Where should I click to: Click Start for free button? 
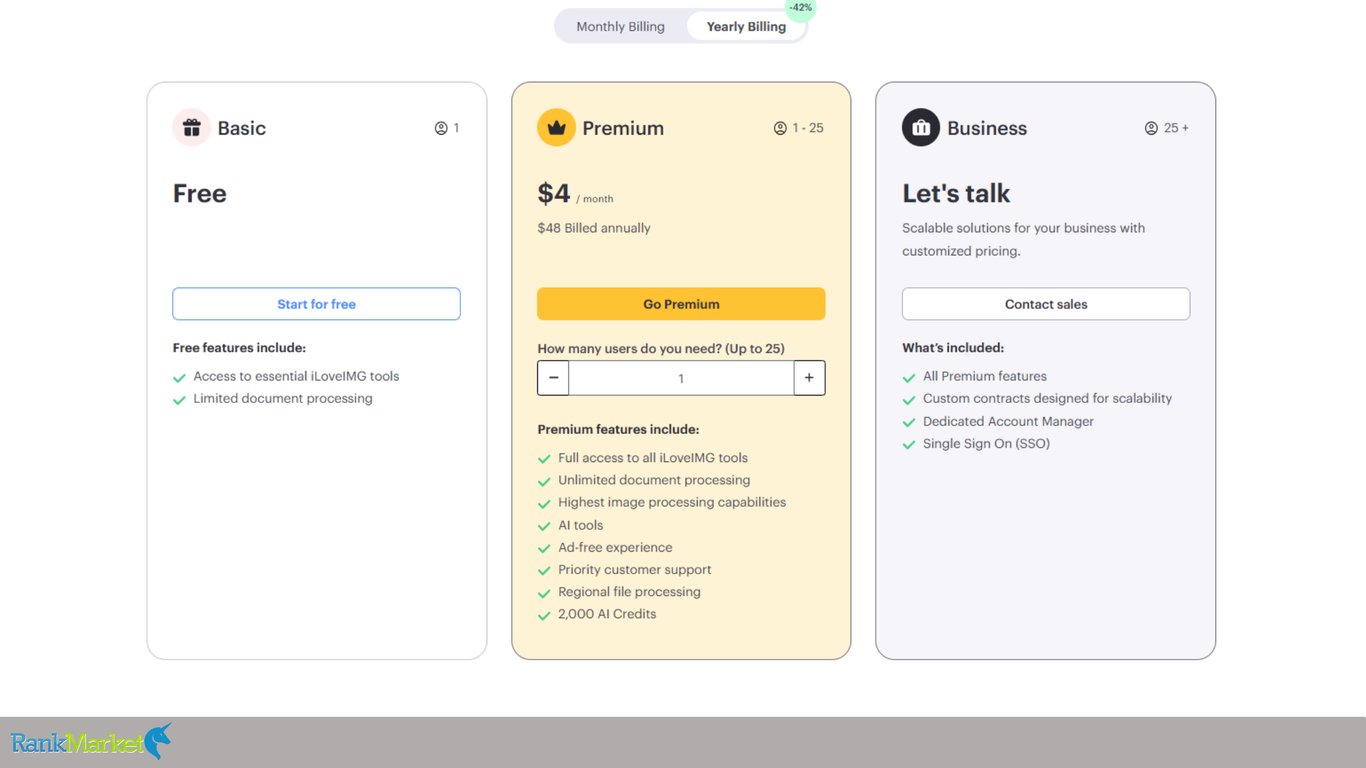[x=316, y=304]
